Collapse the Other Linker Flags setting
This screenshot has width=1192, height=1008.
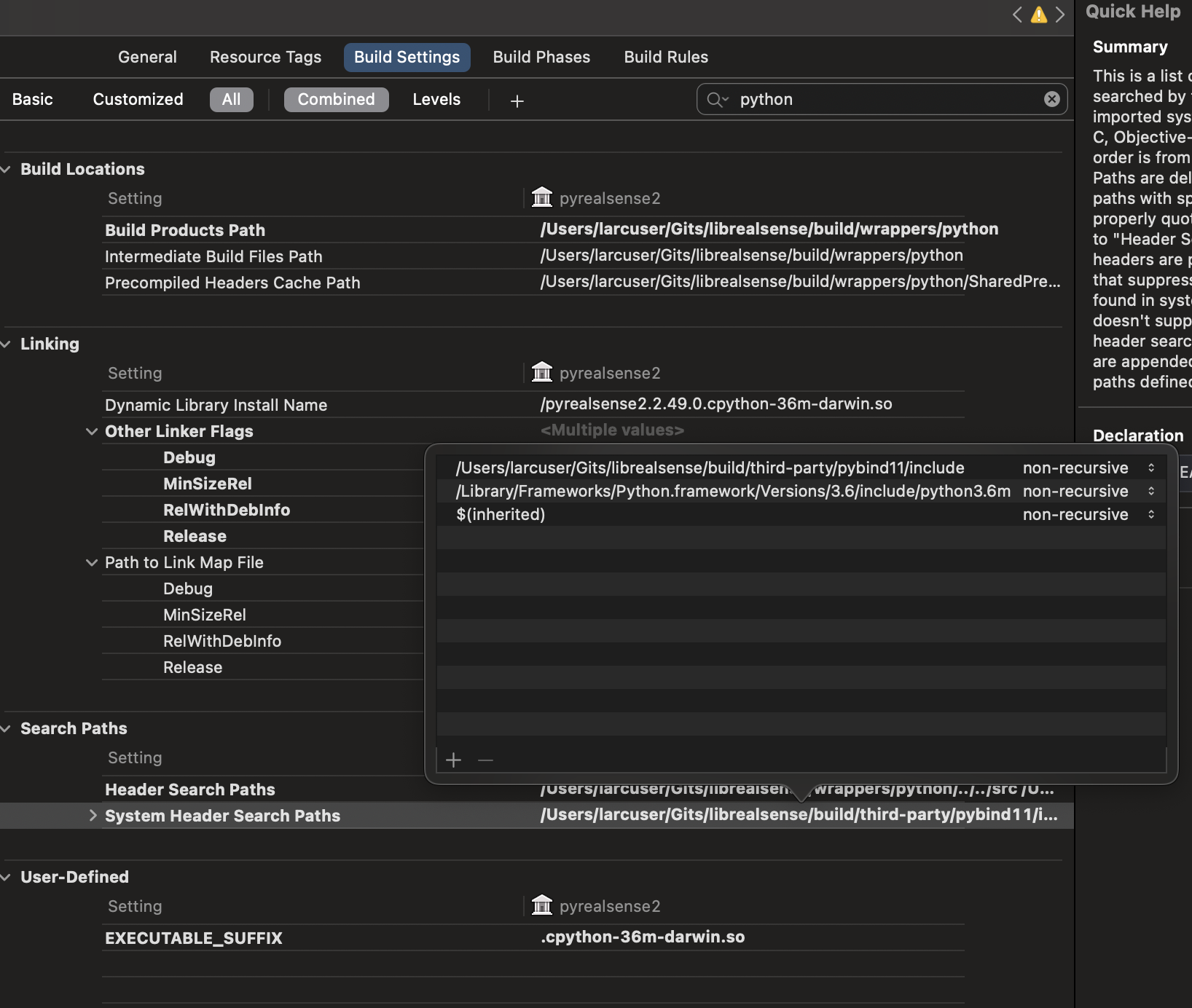[x=92, y=431]
